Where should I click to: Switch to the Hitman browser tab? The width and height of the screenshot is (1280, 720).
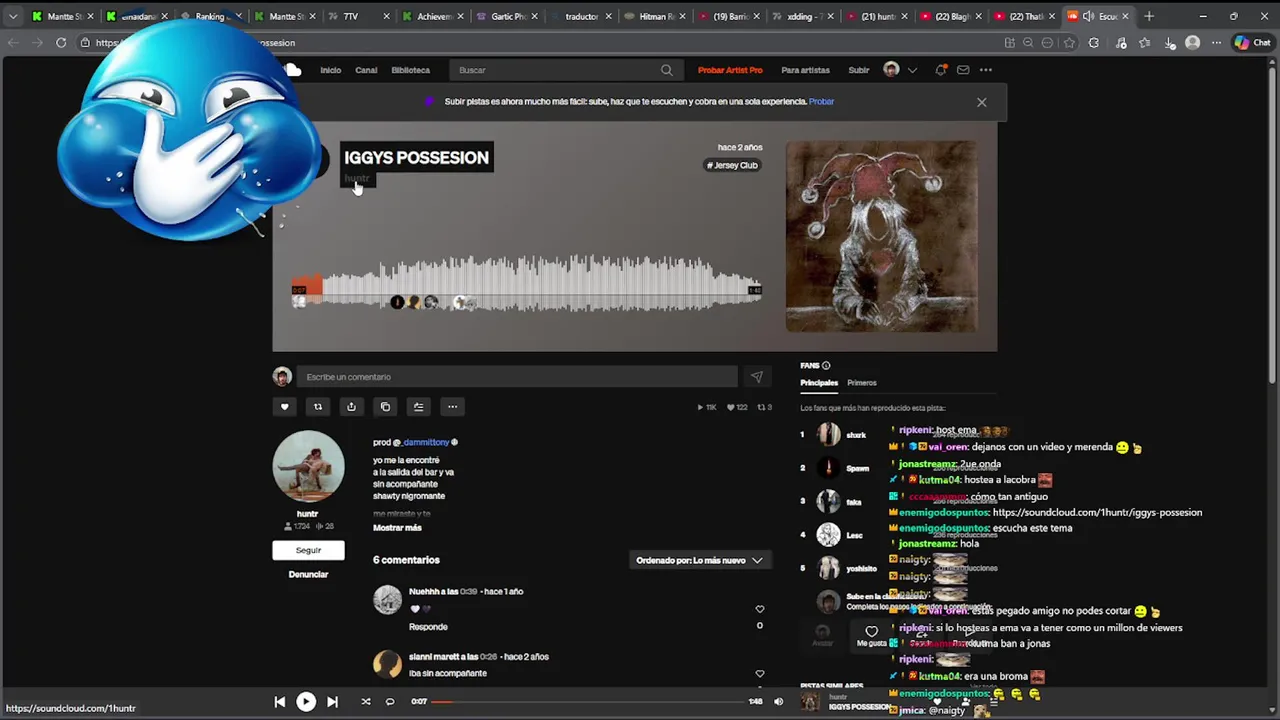pyautogui.click(x=655, y=16)
